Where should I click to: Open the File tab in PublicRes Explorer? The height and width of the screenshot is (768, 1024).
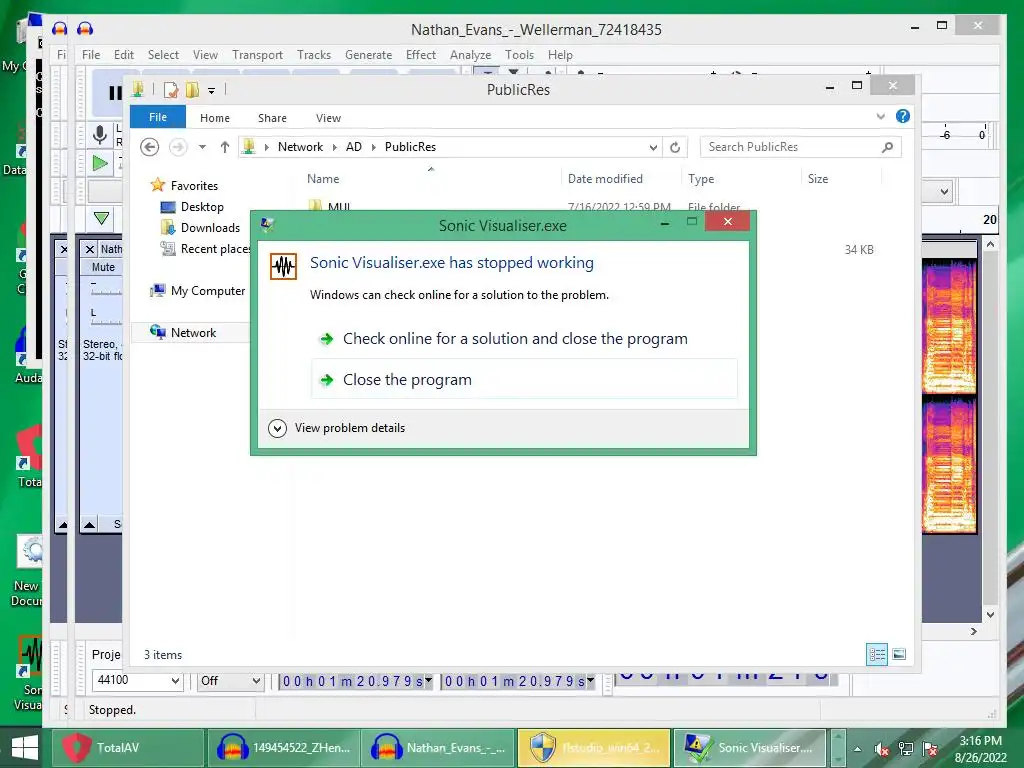(x=157, y=117)
